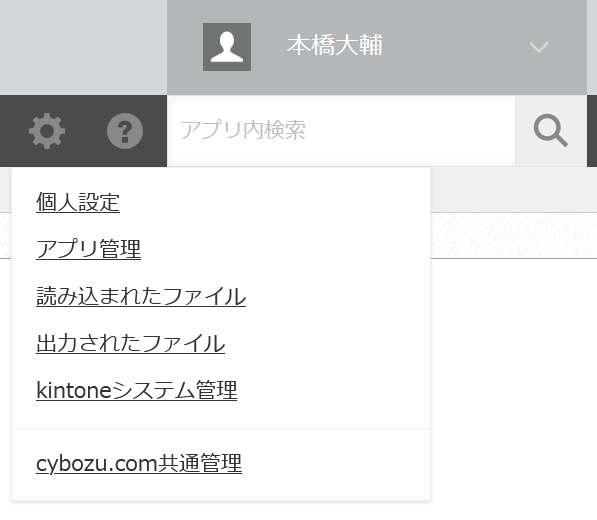
Task: View personal settings via 個人設定 link
Action: coord(78,202)
